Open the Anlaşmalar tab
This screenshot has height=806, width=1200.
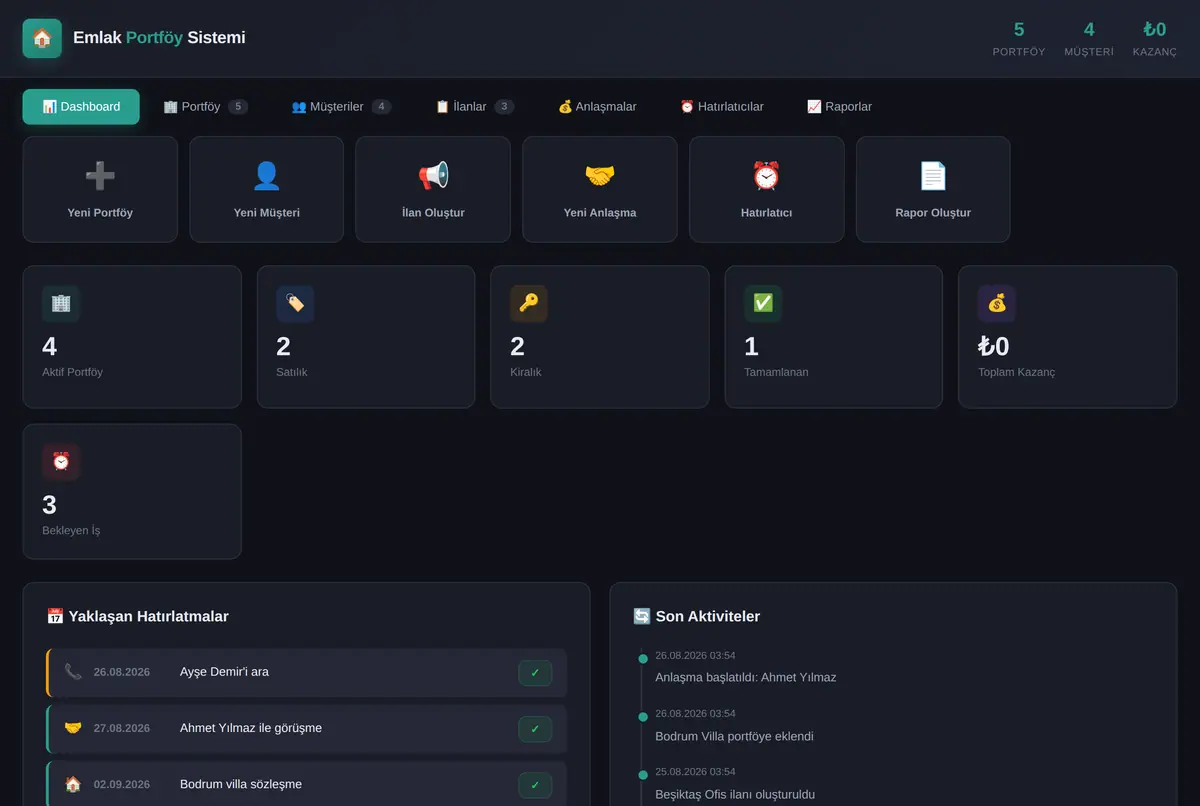597,107
